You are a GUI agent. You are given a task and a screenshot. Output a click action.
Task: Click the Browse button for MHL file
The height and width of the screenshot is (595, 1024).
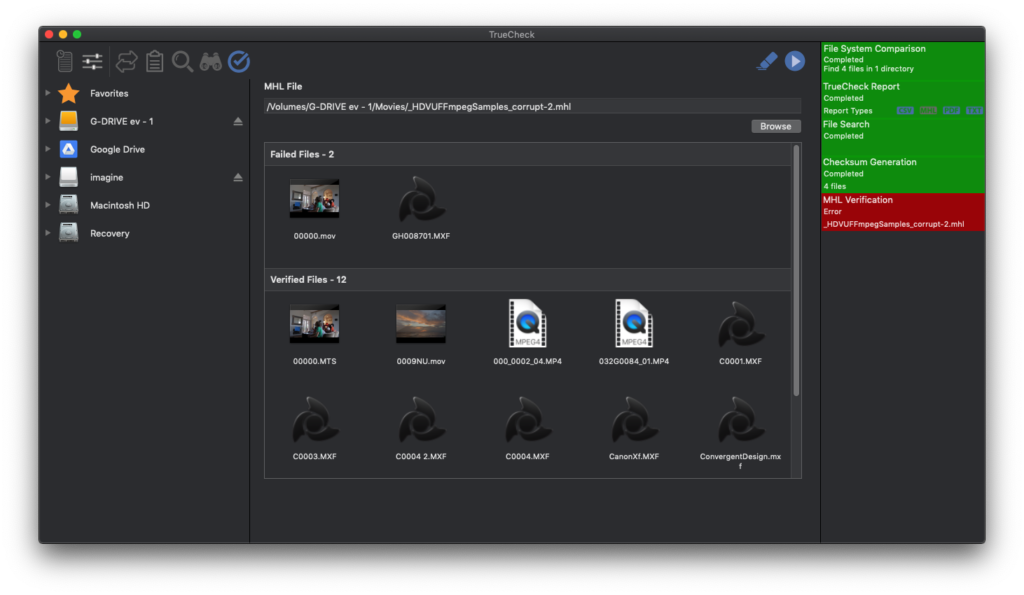pyautogui.click(x=775, y=126)
